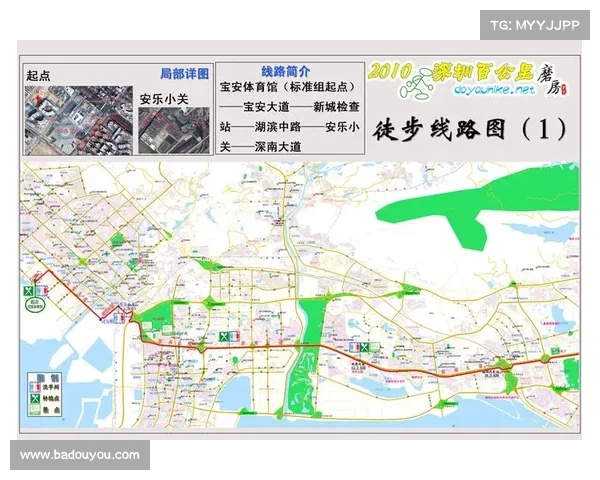
Task: Click the 起点 label above the left photo
Action: tap(38, 75)
